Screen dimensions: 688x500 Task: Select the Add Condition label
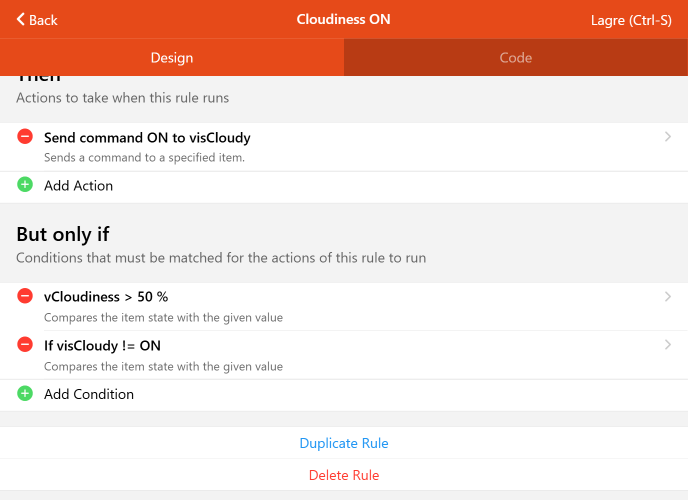pyautogui.click(x=89, y=394)
